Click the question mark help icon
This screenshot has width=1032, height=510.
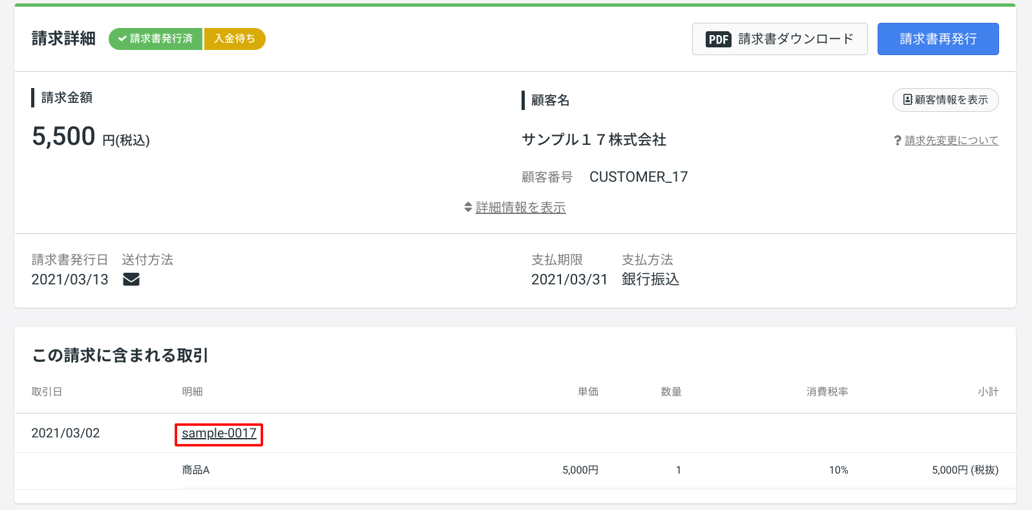(897, 140)
